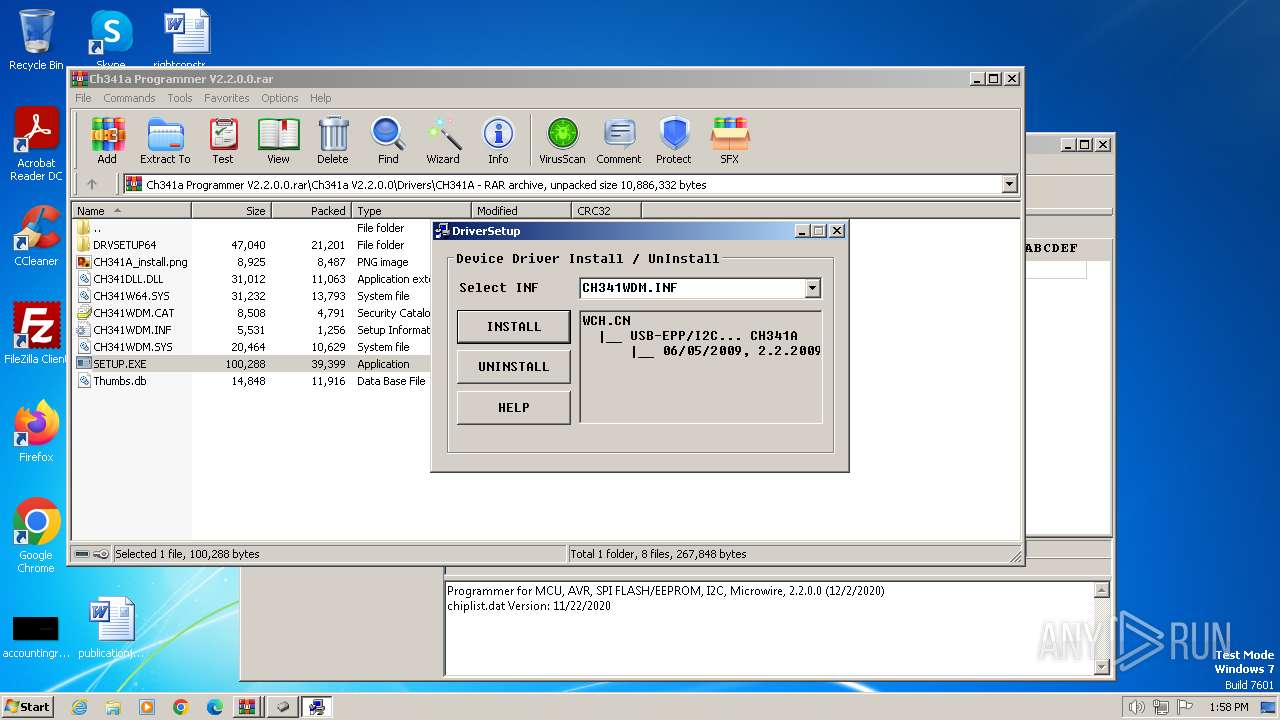The image size is (1280, 720).
Task: Open Google Chrome desktop shortcut
Action: 36,535
